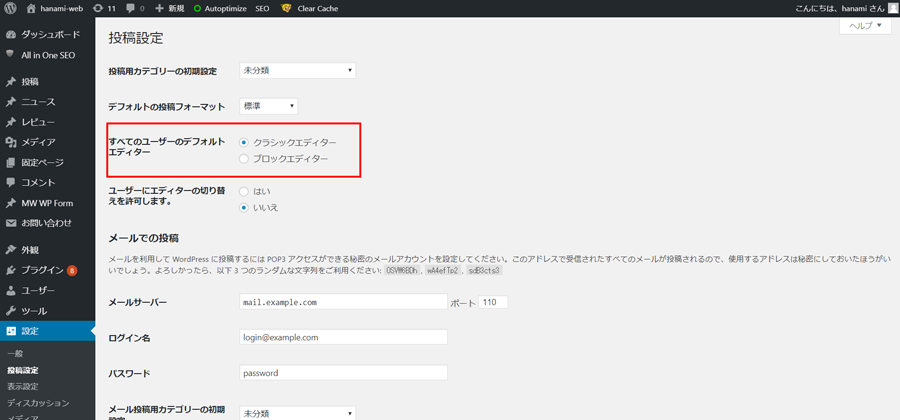Click the pin icon beside 投稿
The height and width of the screenshot is (420, 900).
coord(10,82)
